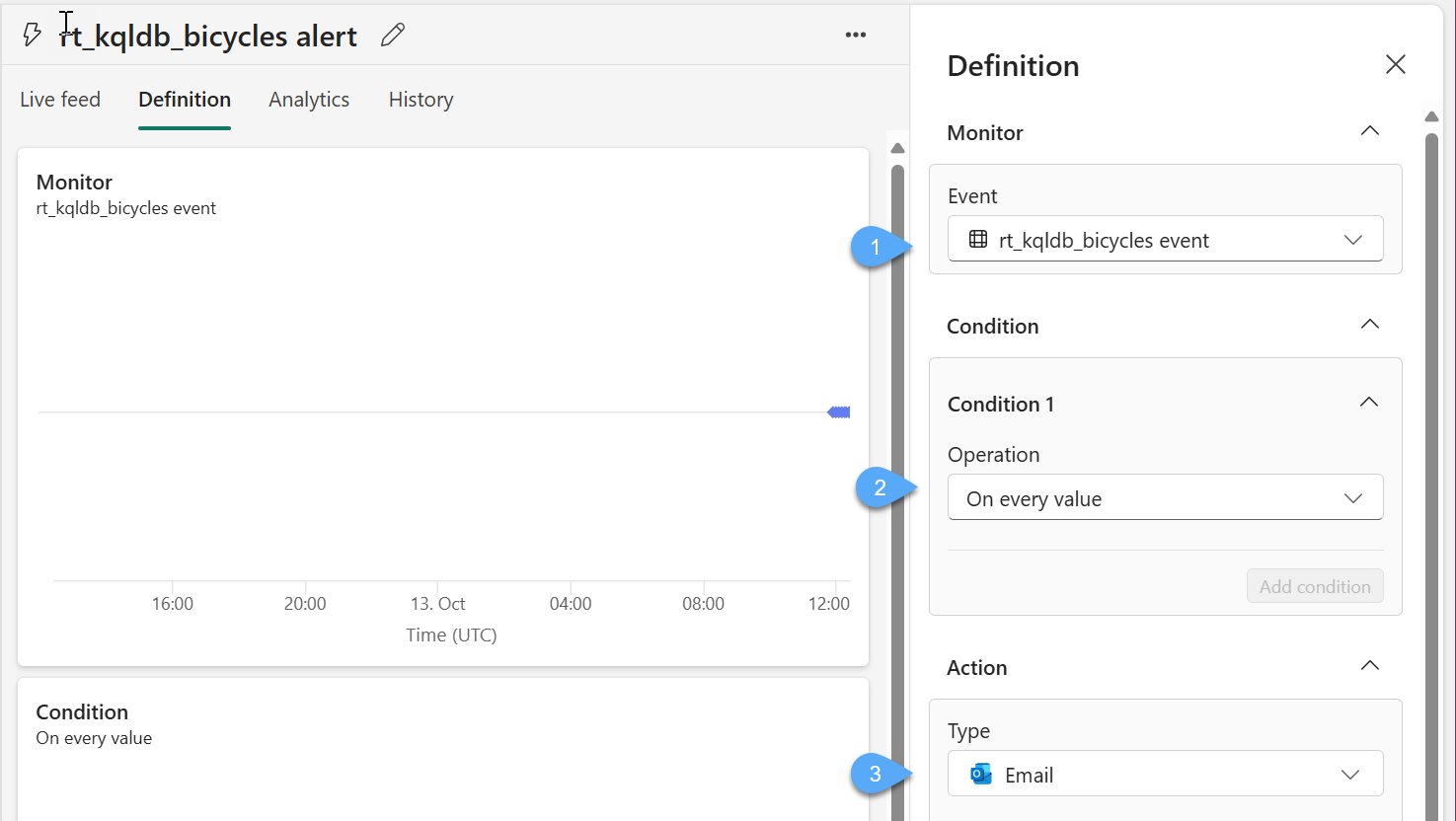Click the numbered callout marker 1

click(x=875, y=247)
